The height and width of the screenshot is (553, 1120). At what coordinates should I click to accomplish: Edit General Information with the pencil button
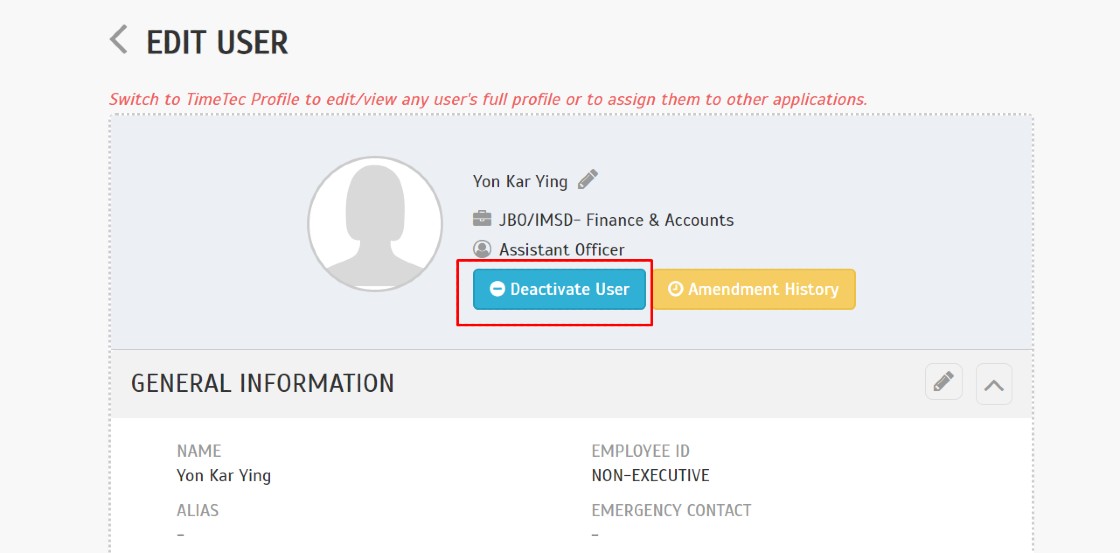pos(944,382)
